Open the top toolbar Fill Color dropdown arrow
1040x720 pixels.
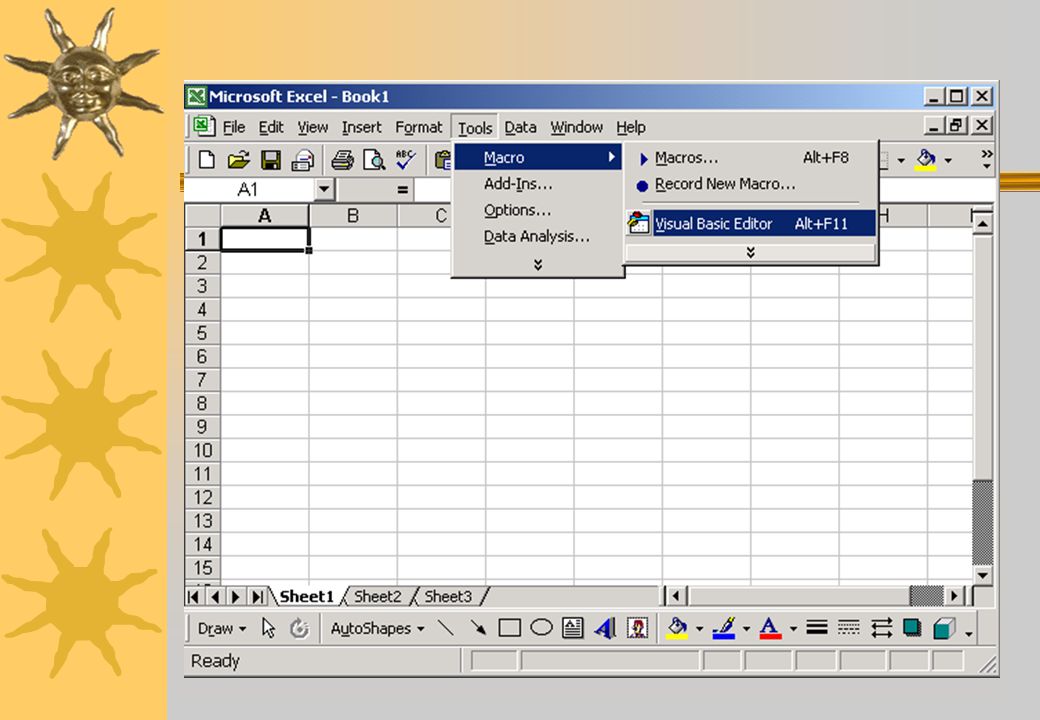(948, 160)
